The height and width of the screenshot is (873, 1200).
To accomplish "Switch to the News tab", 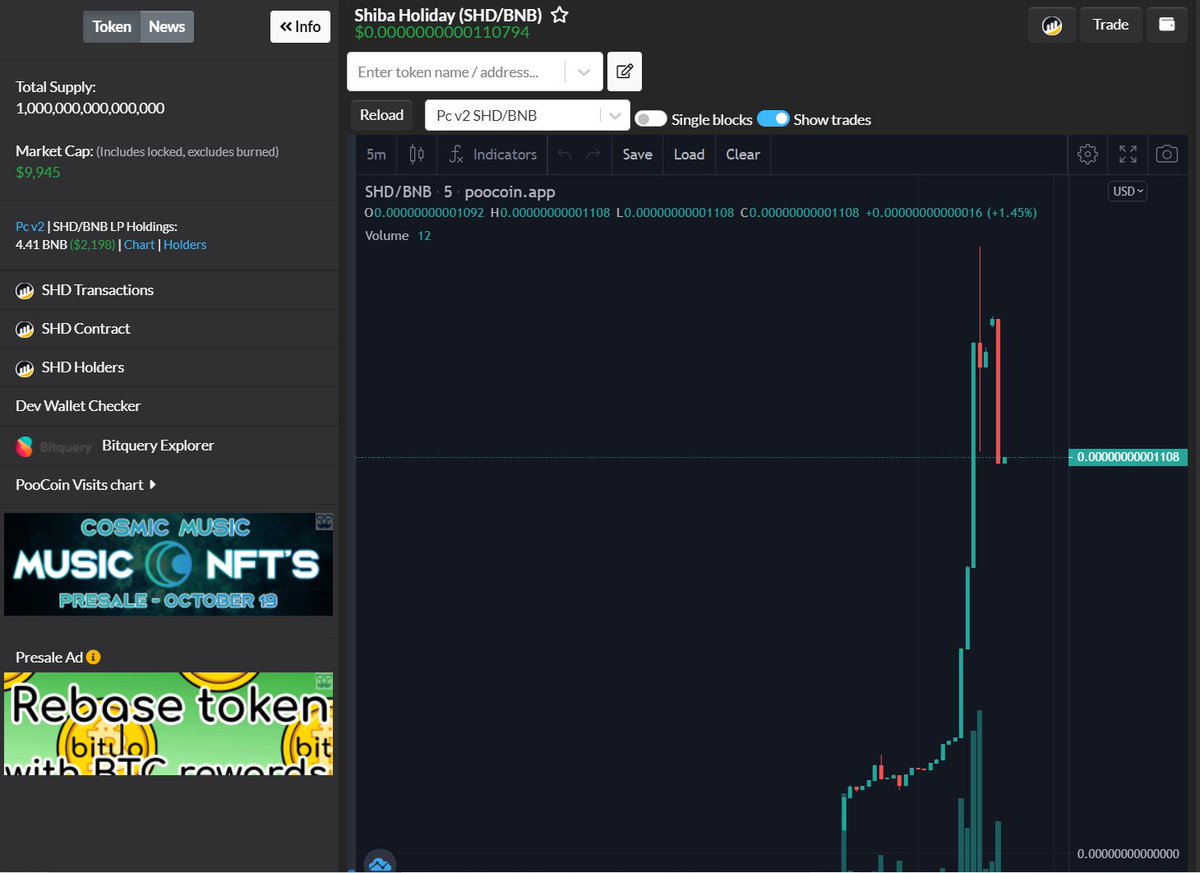I will (x=167, y=27).
